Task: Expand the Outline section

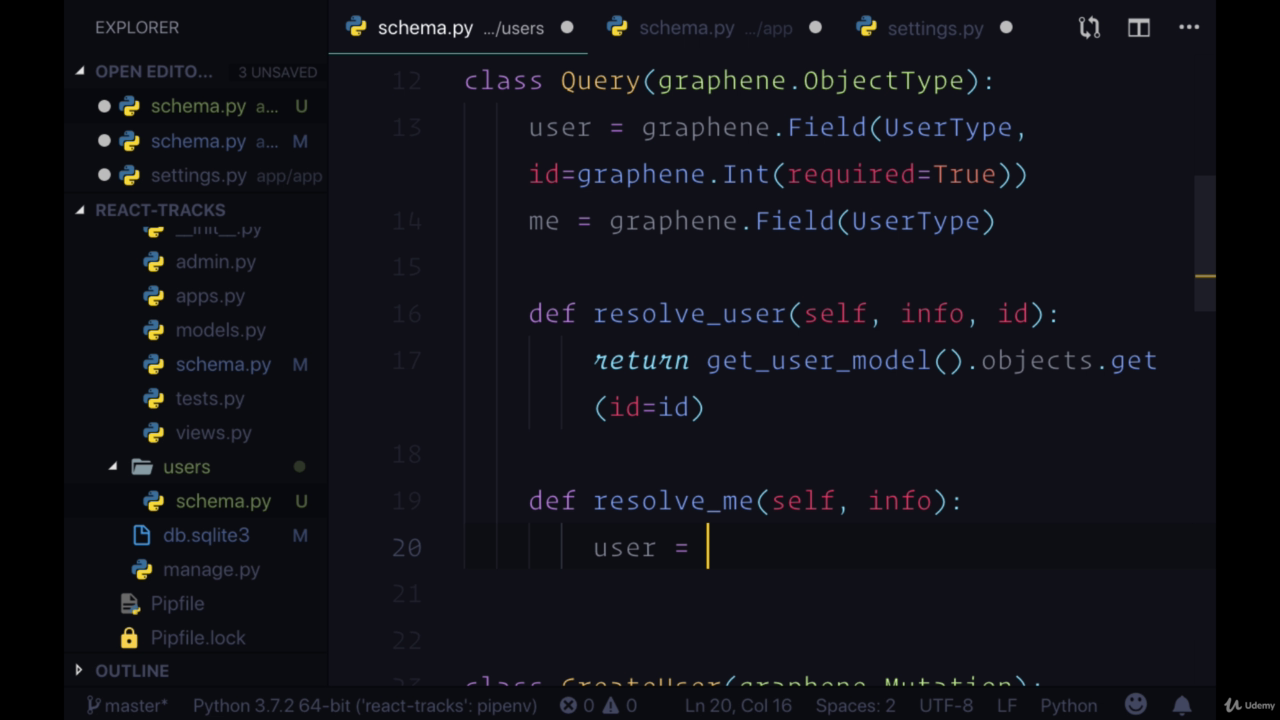Action: tap(79, 671)
